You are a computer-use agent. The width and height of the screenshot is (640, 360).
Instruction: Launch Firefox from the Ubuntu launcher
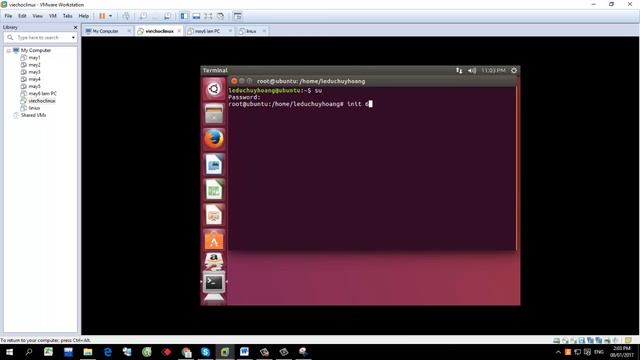pyautogui.click(x=213, y=139)
